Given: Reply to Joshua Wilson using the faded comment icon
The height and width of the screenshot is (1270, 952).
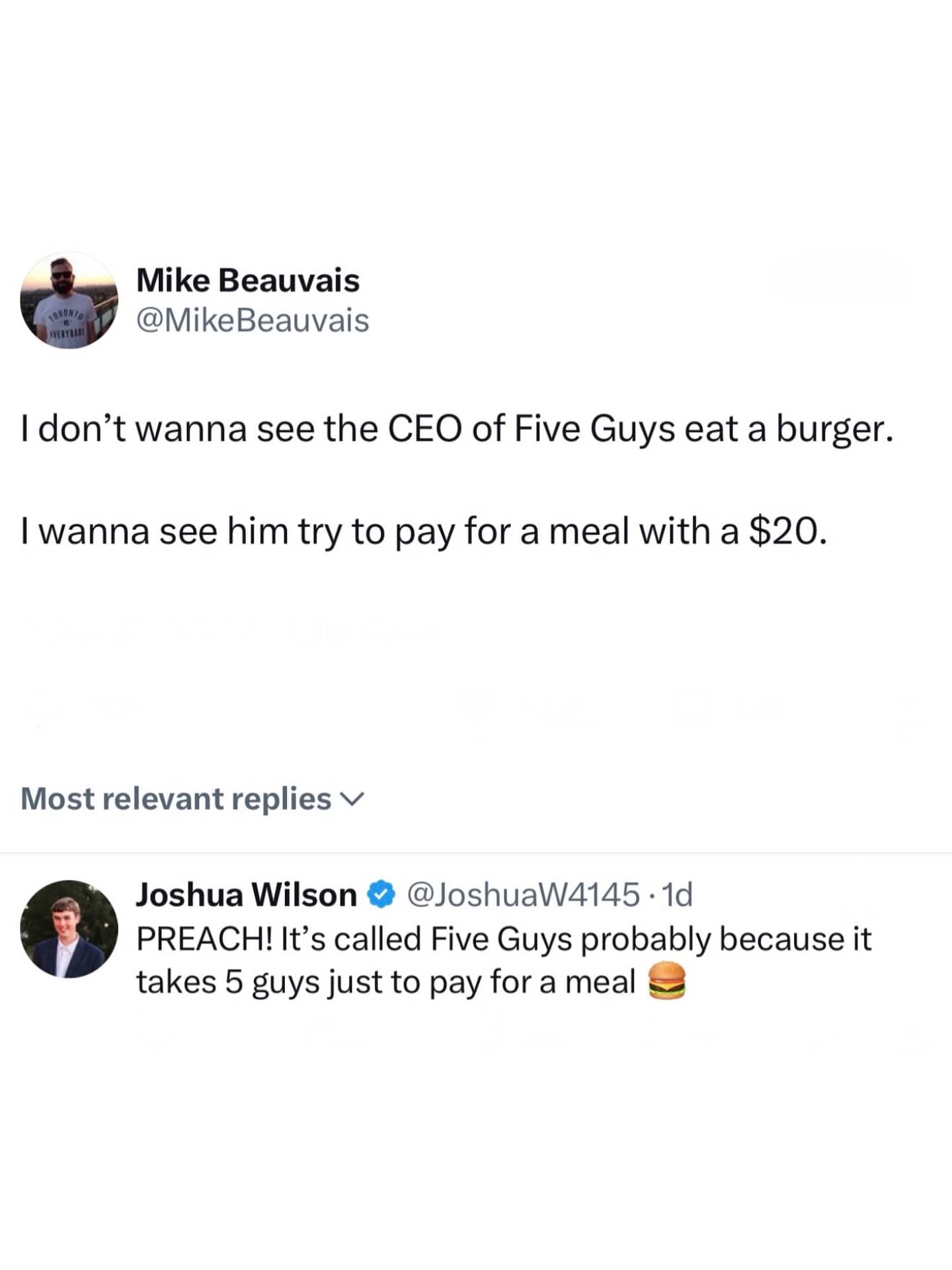Looking at the screenshot, I should [151, 1036].
